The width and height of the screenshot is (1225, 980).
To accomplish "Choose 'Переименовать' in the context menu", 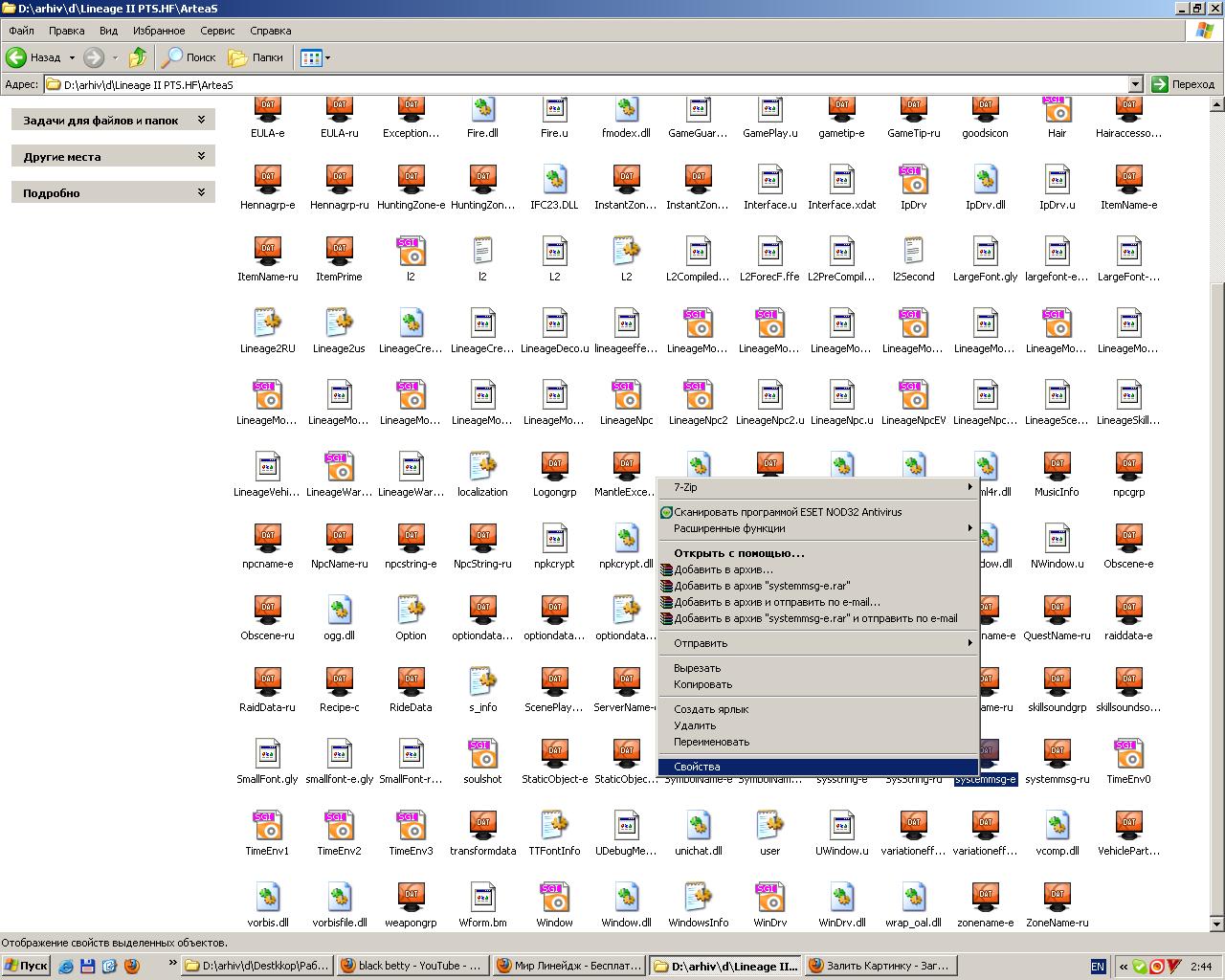I will click(x=818, y=742).
